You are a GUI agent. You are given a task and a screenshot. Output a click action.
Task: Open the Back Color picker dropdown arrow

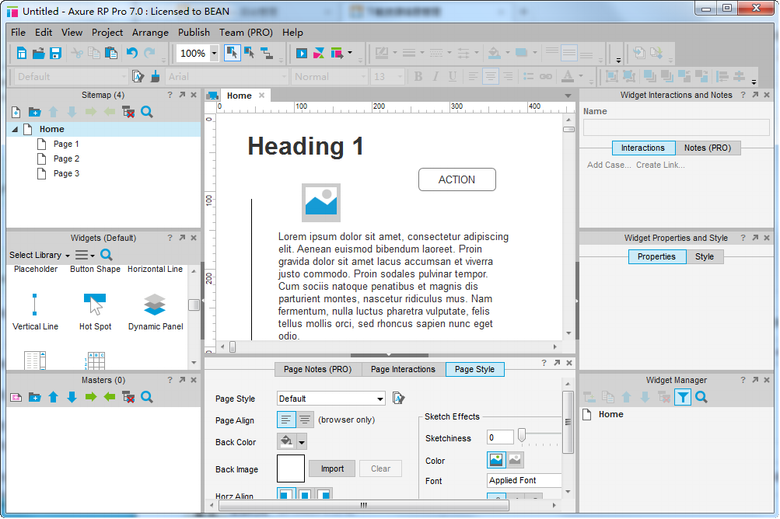(301, 441)
